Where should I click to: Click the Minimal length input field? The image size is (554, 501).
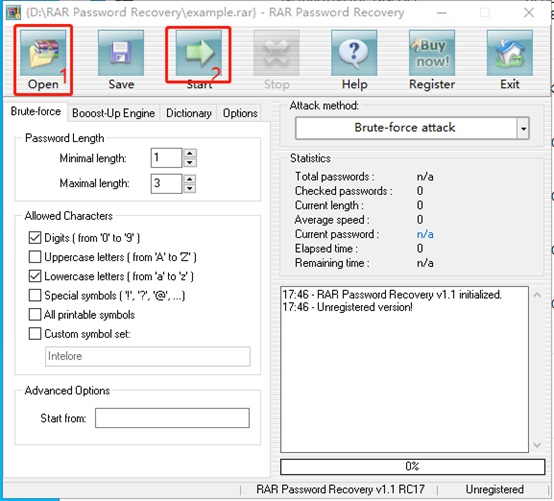(x=166, y=158)
